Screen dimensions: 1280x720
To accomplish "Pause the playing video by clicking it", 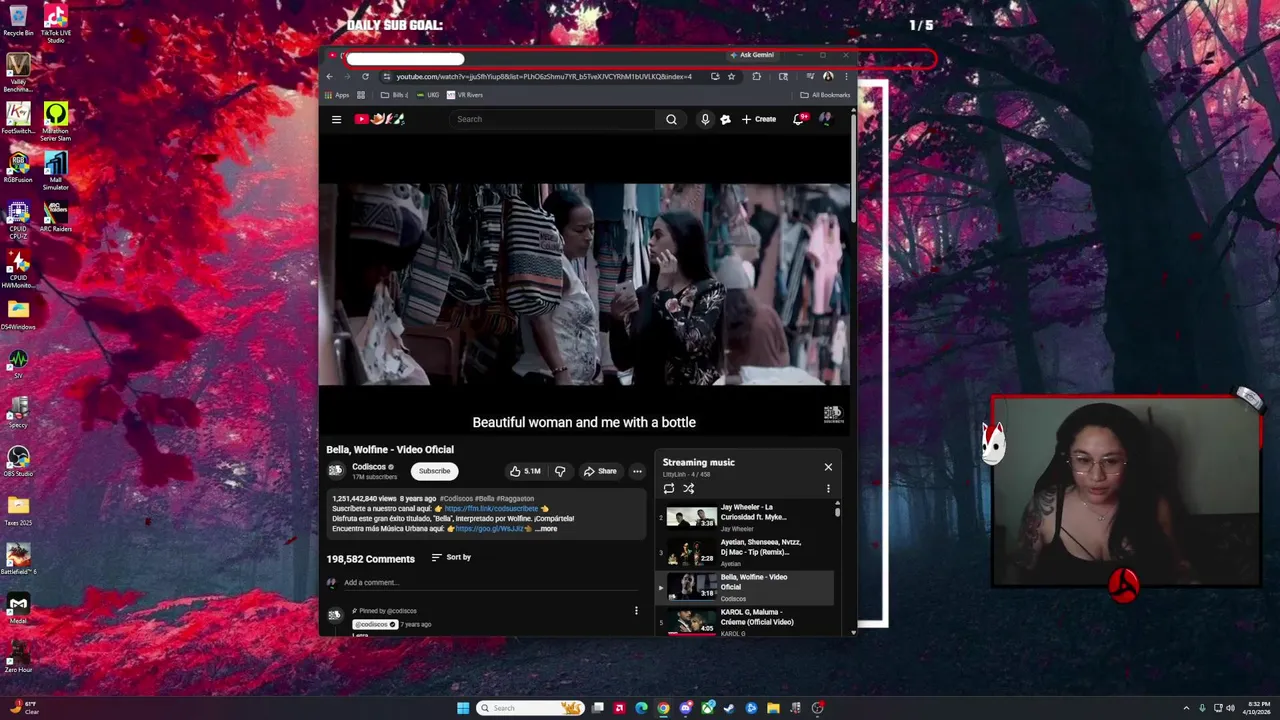I will point(585,285).
